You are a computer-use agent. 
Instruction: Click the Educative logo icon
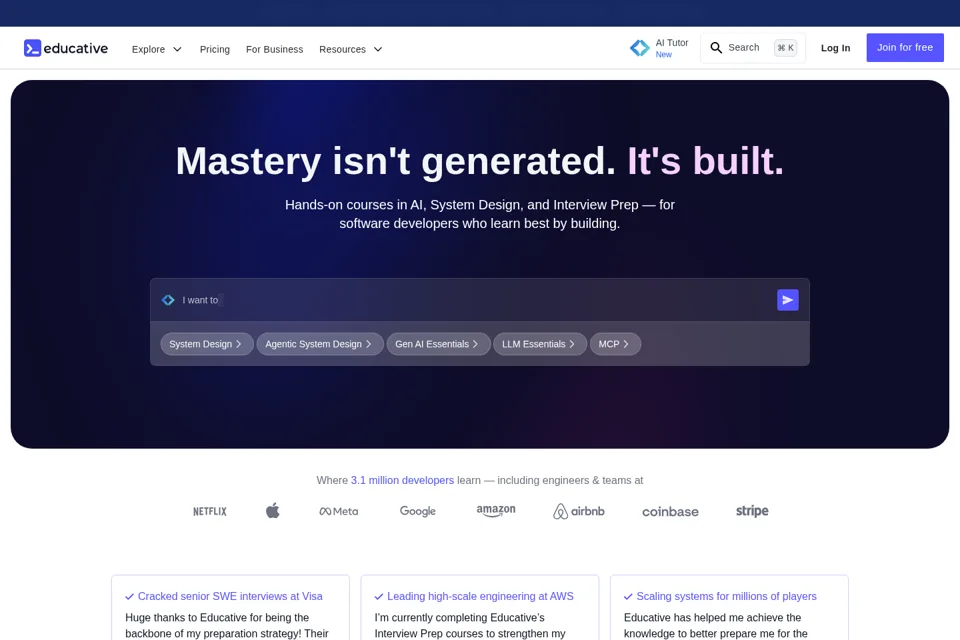32,48
